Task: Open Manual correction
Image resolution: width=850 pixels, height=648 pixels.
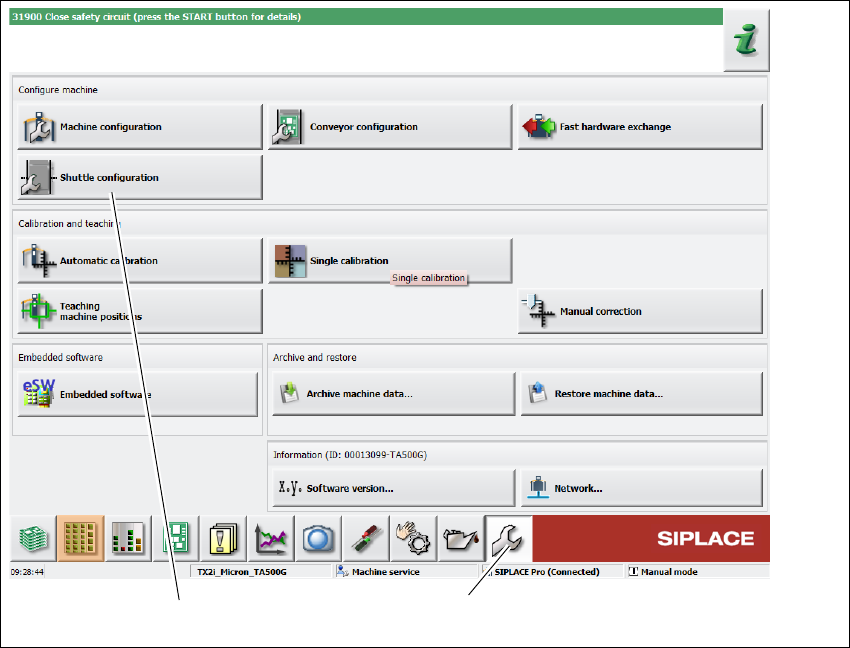Action: tap(640, 311)
